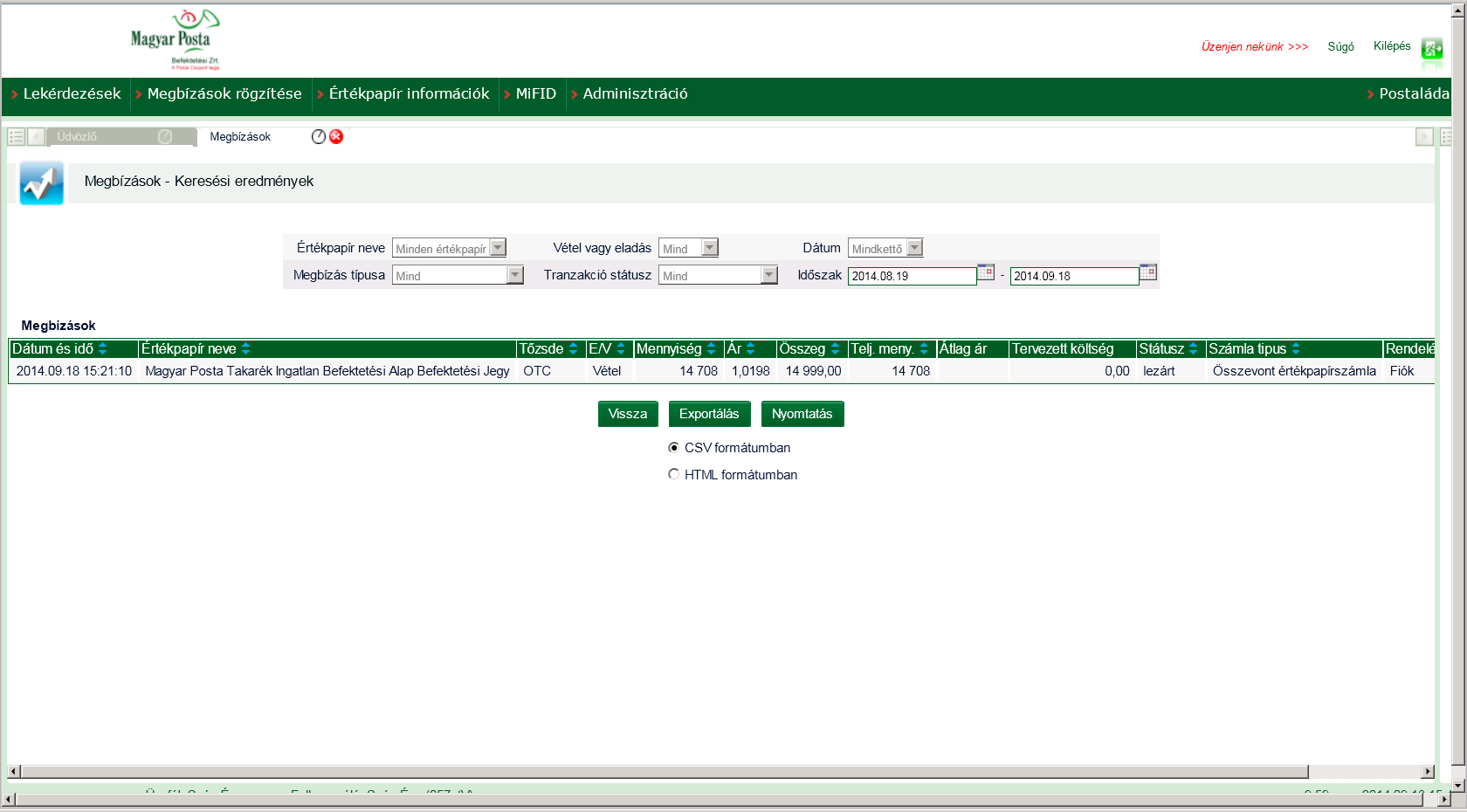Screen dimensions: 1467x812
Task: Click the Összevont értékpapírszámla cell
Action: coord(1294,371)
